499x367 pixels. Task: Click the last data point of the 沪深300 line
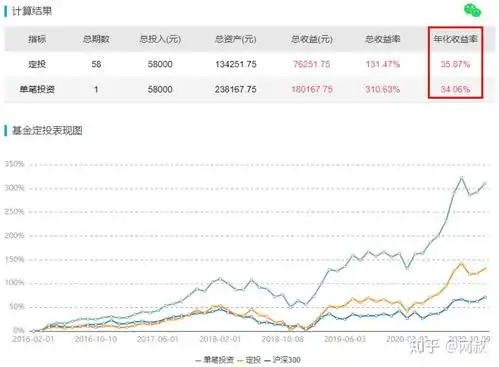[x=485, y=297]
